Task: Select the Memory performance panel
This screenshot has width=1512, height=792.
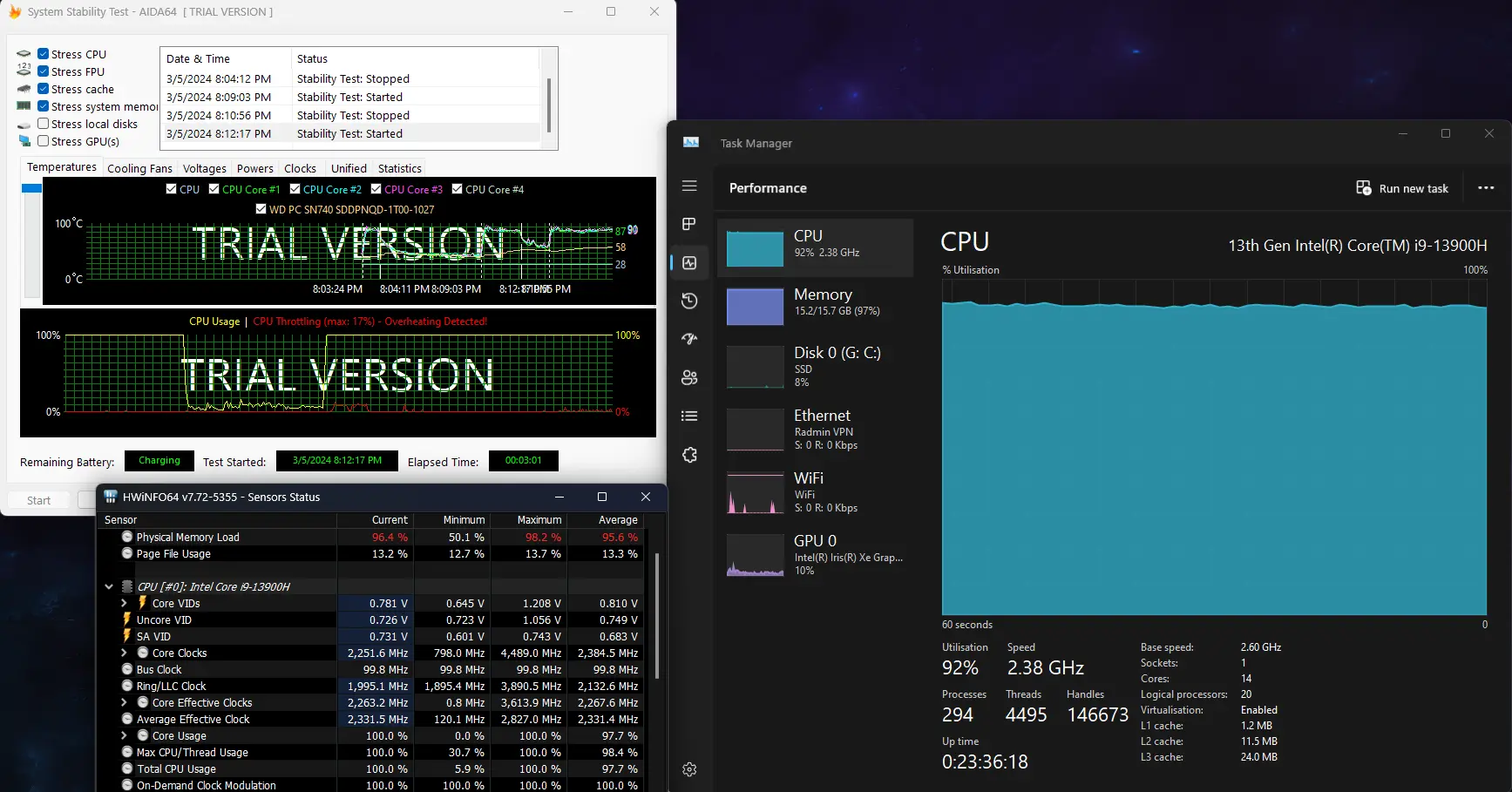Action: (x=815, y=307)
